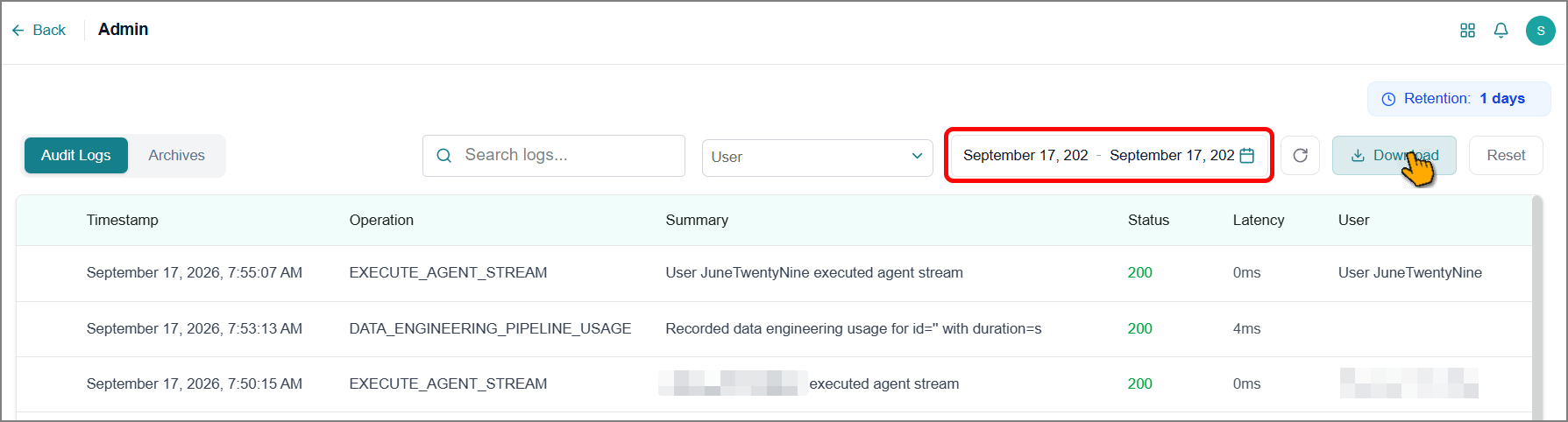This screenshot has height=422, width=1568.
Task: Switch to the Audit Logs tab
Action: (x=76, y=155)
